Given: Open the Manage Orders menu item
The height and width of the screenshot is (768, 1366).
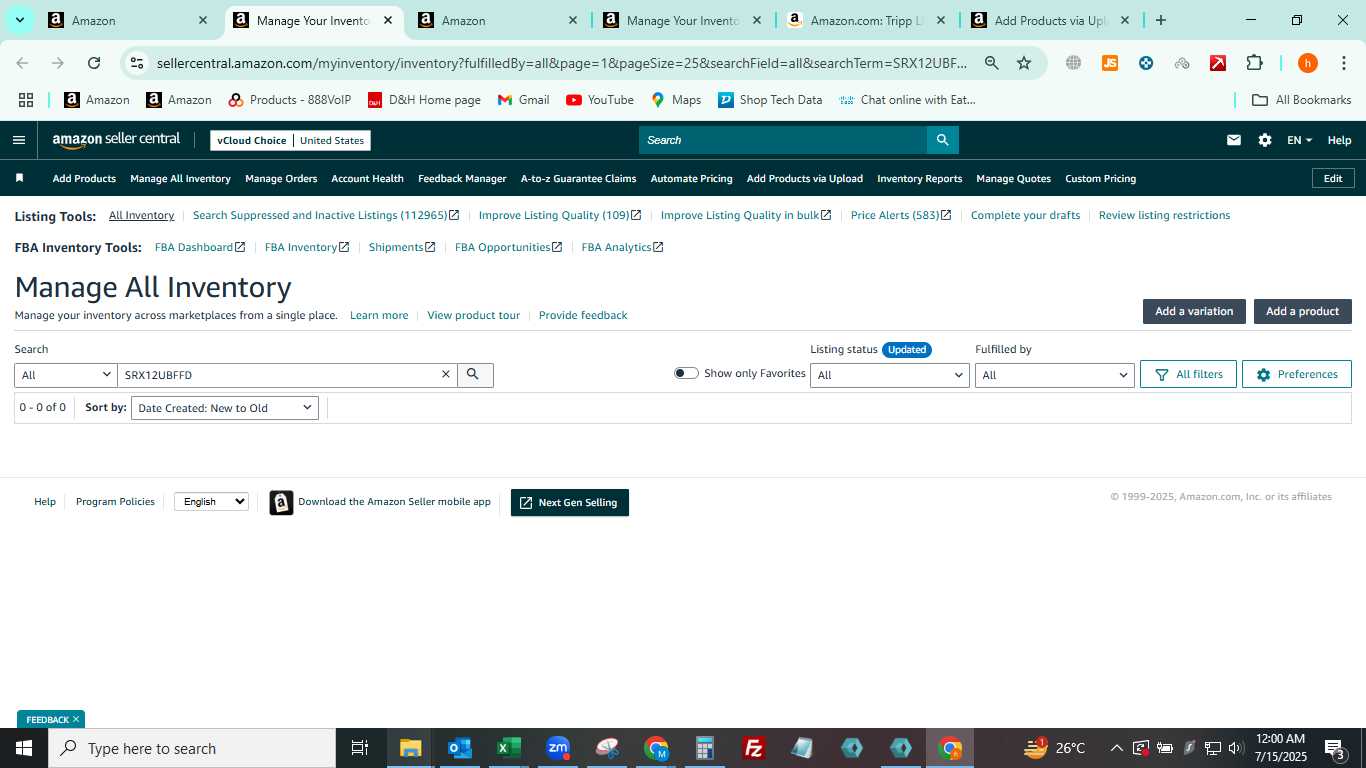Looking at the screenshot, I should (281, 178).
